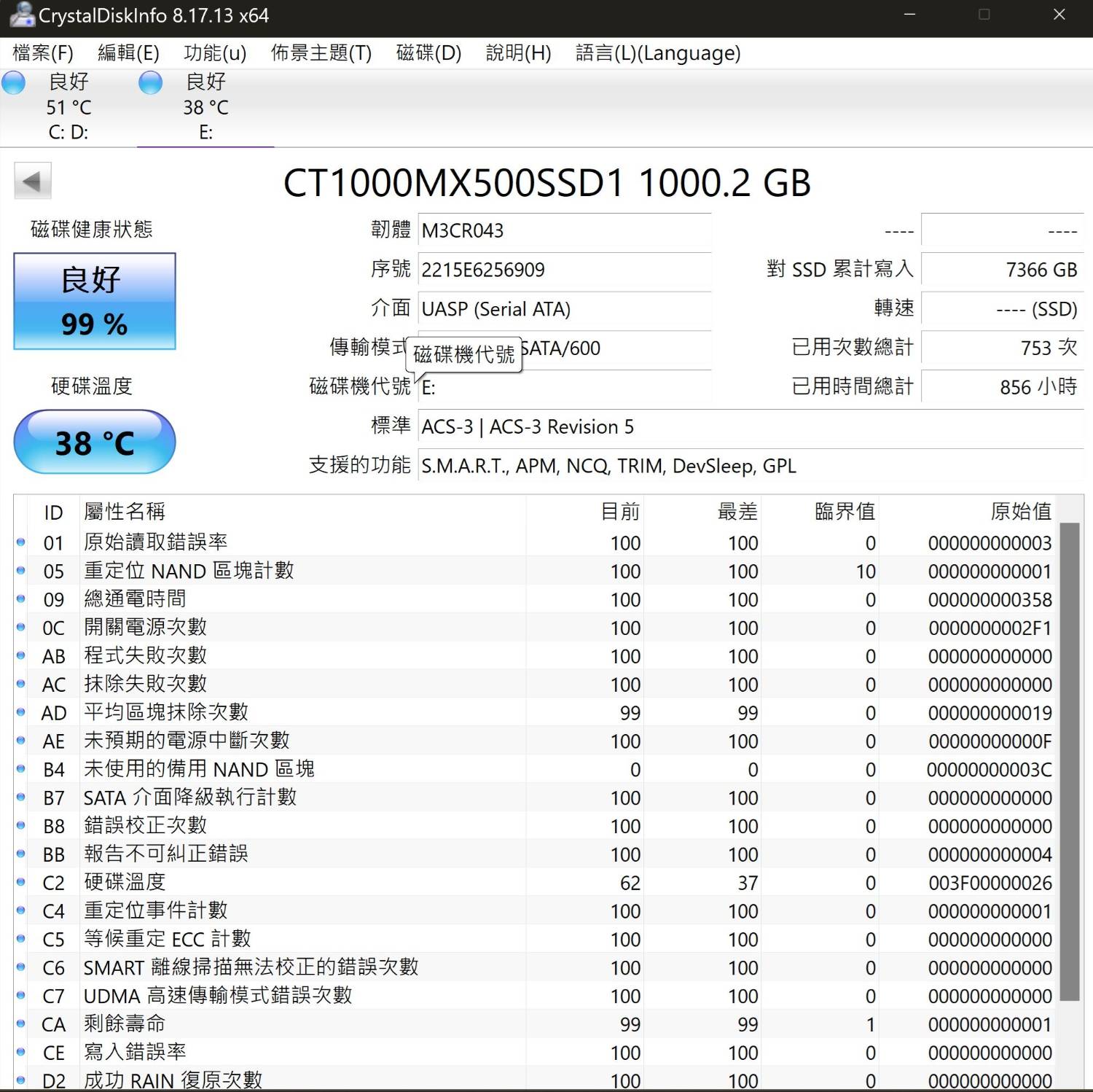Viewport: 1093px width, 1092px height.
Task: Select the 未預期的電源中斷次數 attribute name
Action: tap(187, 741)
